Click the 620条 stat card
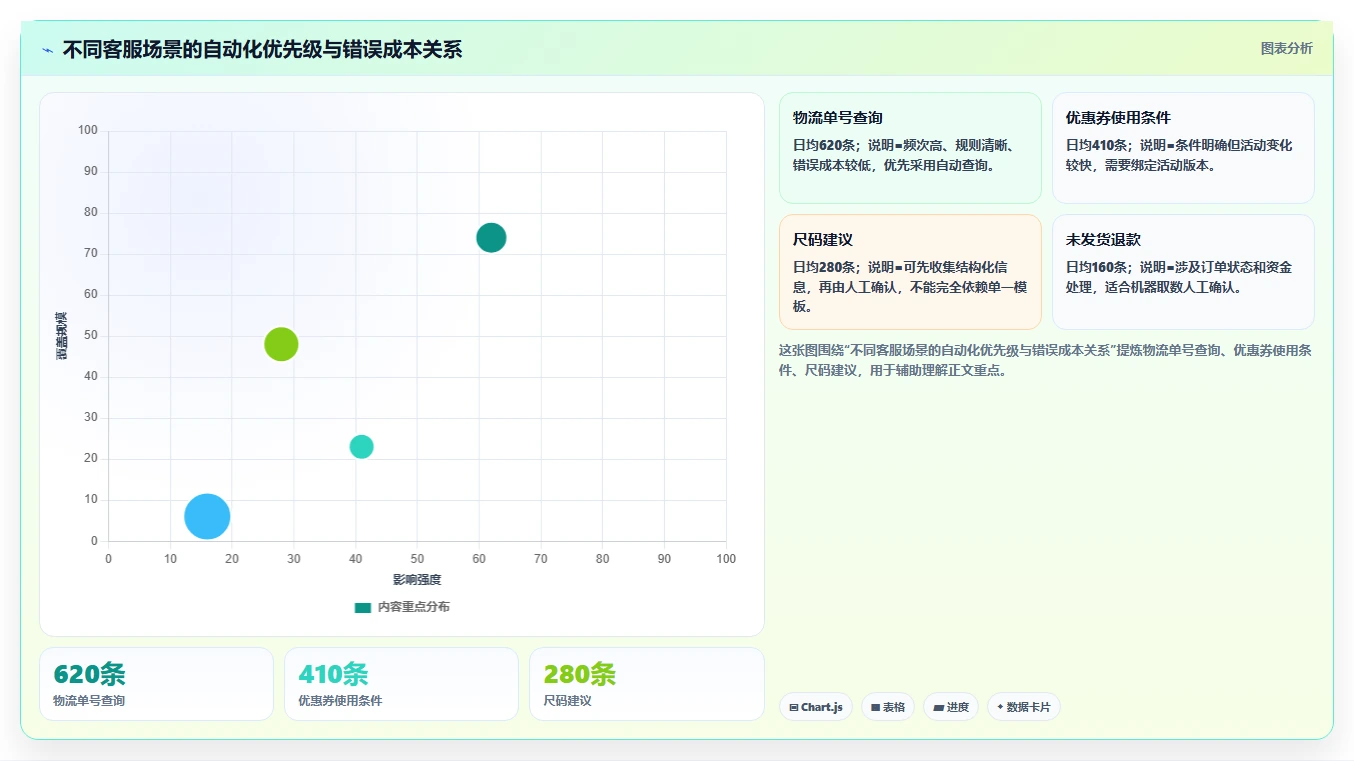This screenshot has height=761, width=1354. [x=156, y=684]
